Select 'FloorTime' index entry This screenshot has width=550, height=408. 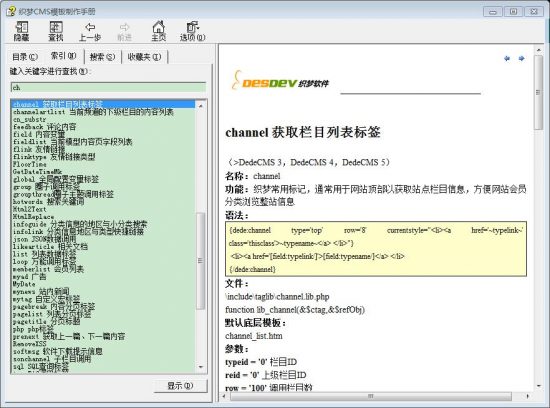(x=29, y=164)
